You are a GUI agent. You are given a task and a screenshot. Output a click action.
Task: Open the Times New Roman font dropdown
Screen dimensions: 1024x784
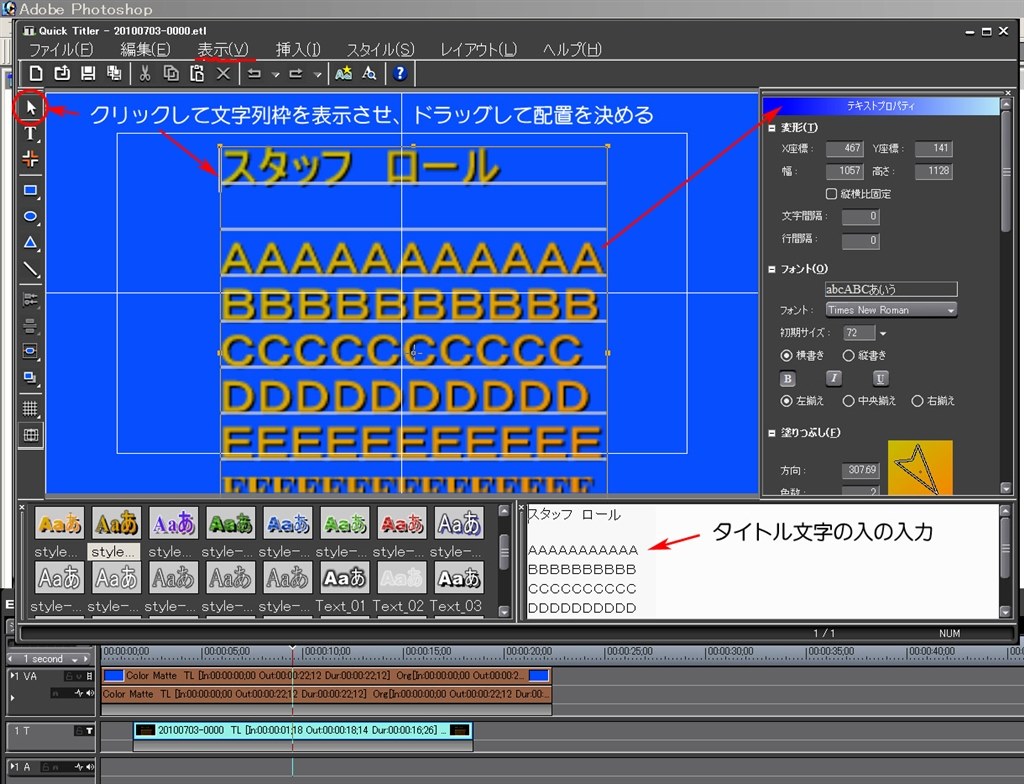click(891, 310)
